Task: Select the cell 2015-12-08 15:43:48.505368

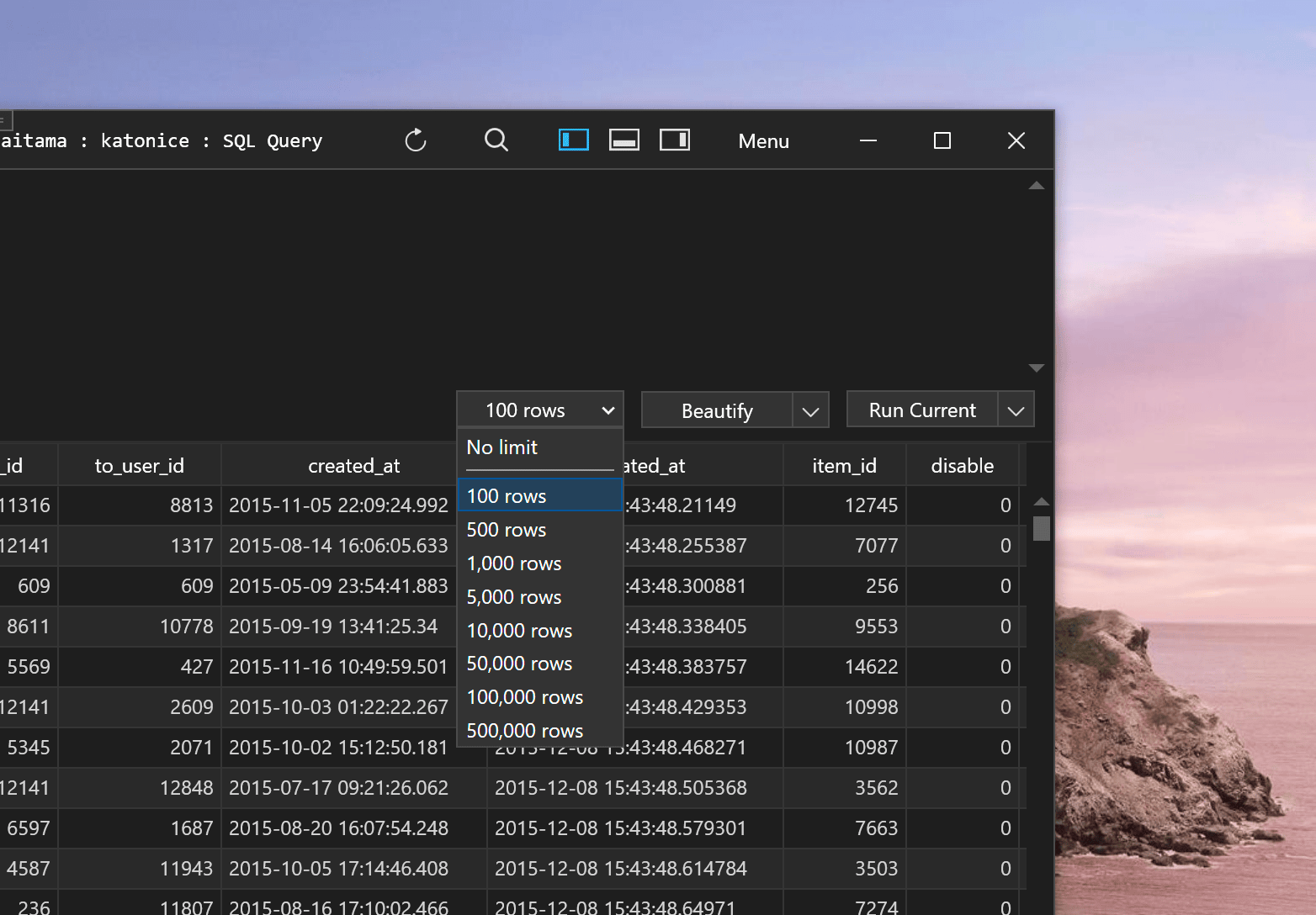Action: pos(635,788)
